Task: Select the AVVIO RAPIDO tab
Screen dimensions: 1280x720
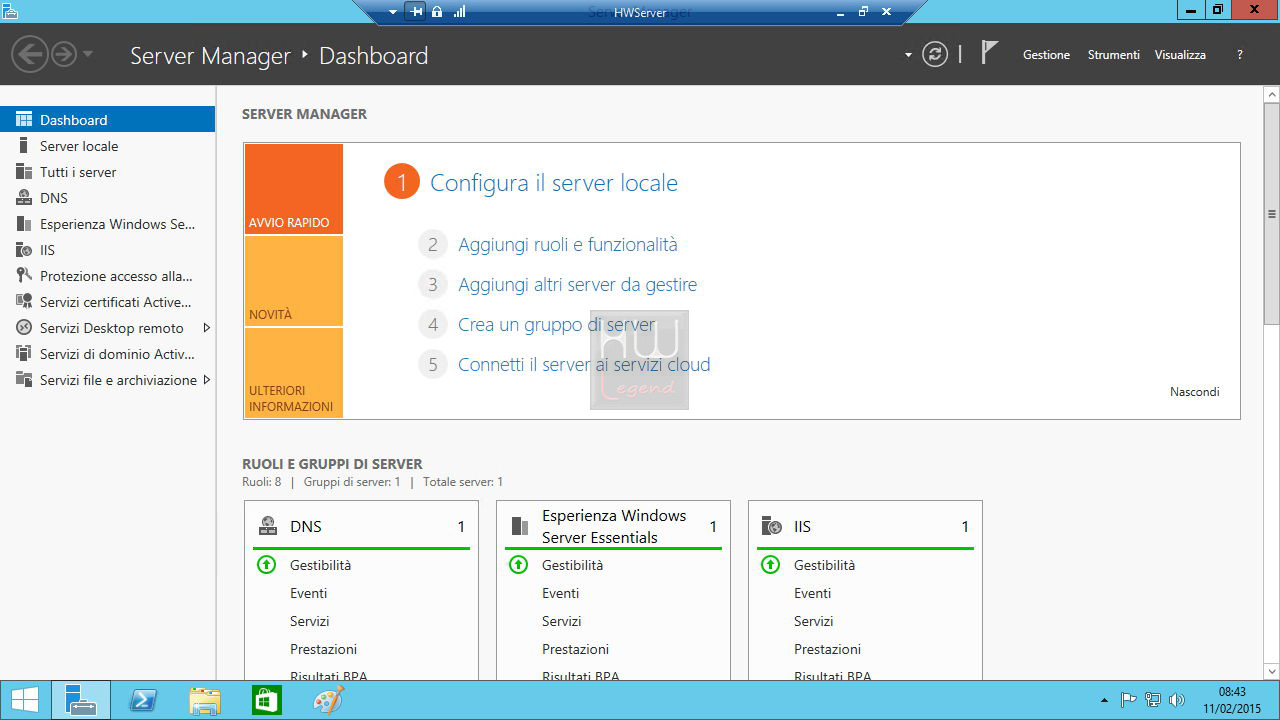Action: point(293,189)
